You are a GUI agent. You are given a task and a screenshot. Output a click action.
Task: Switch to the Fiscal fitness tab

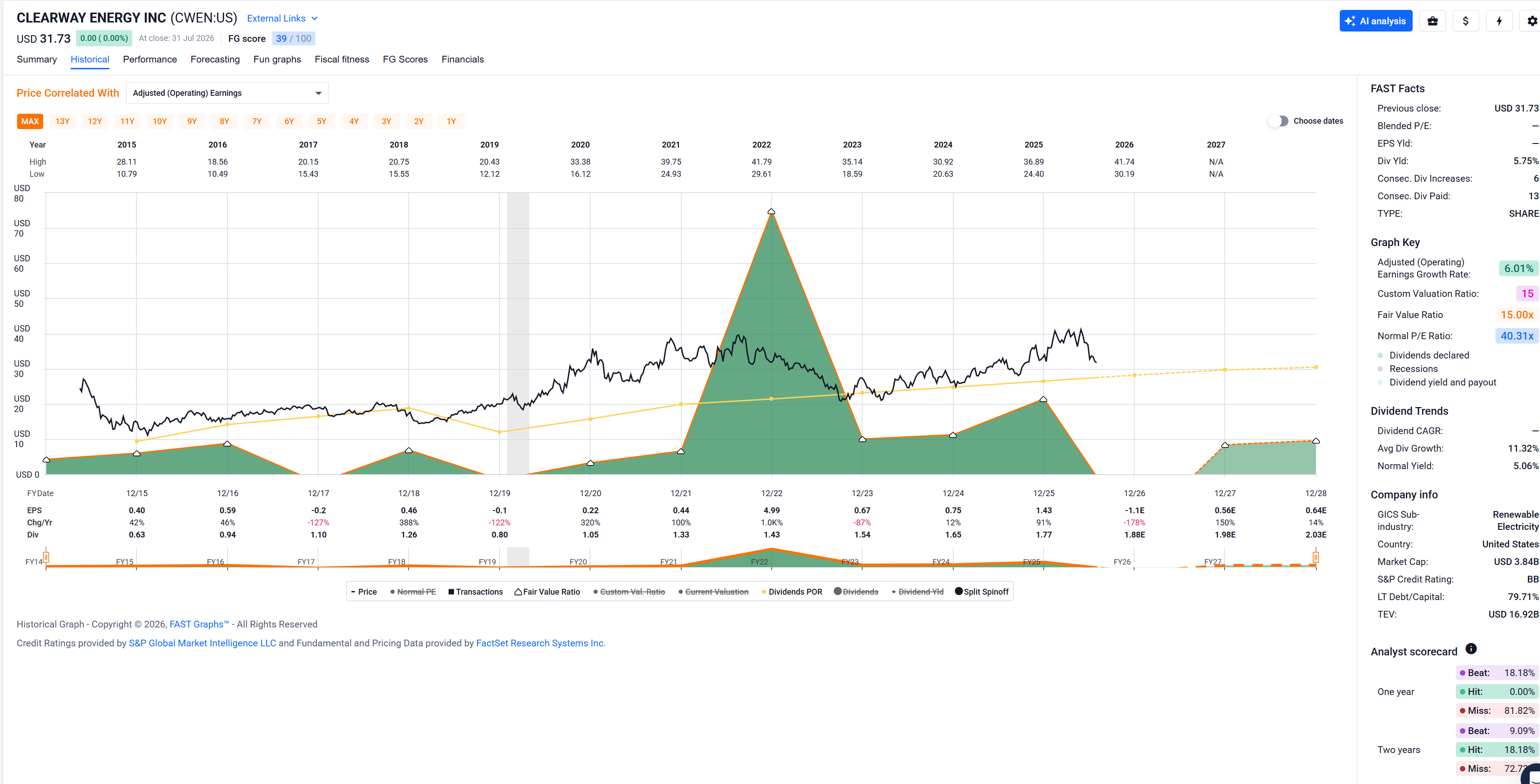(x=342, y=59)
